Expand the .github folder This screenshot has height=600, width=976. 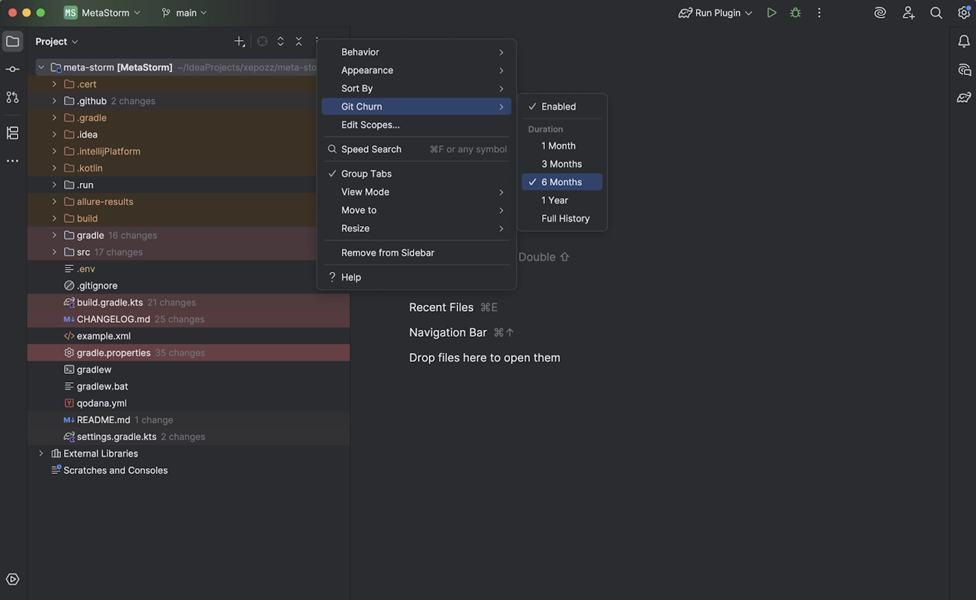point(54,101)
